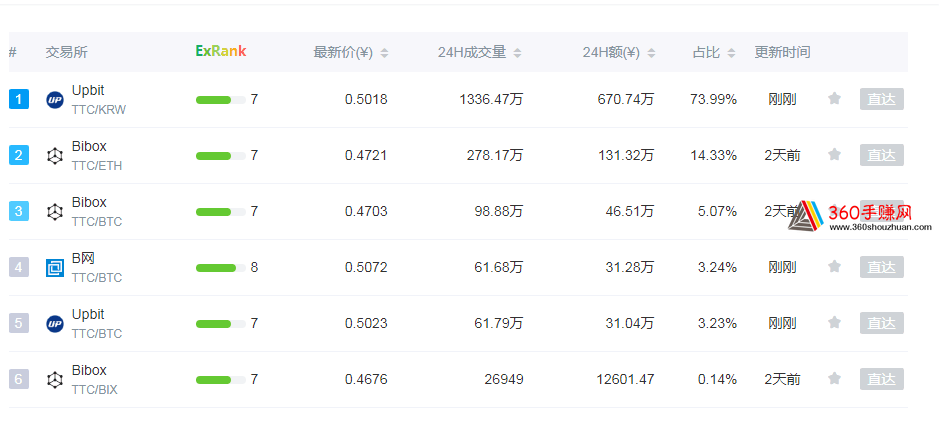Click price value 0.5018
The width and height of the screenshot is (939, 432).
366,99
